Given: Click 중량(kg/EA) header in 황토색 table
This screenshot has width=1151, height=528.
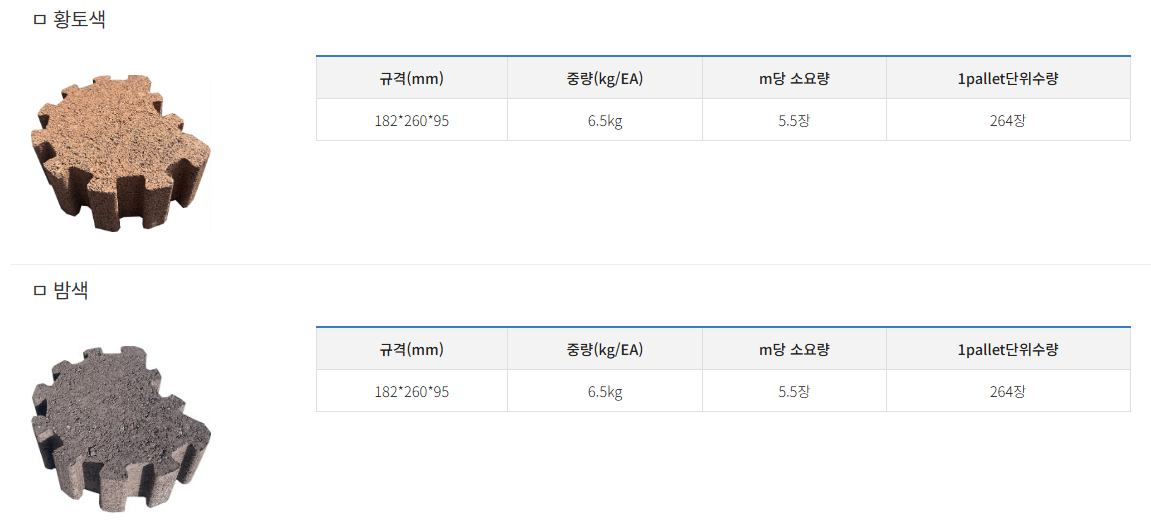Looking at the screenshot, I should tap(605, 79).
